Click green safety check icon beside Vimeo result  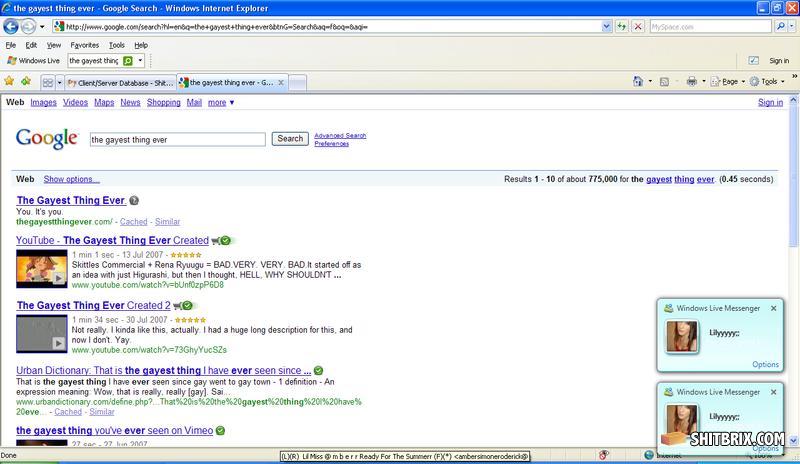point(220,430)
